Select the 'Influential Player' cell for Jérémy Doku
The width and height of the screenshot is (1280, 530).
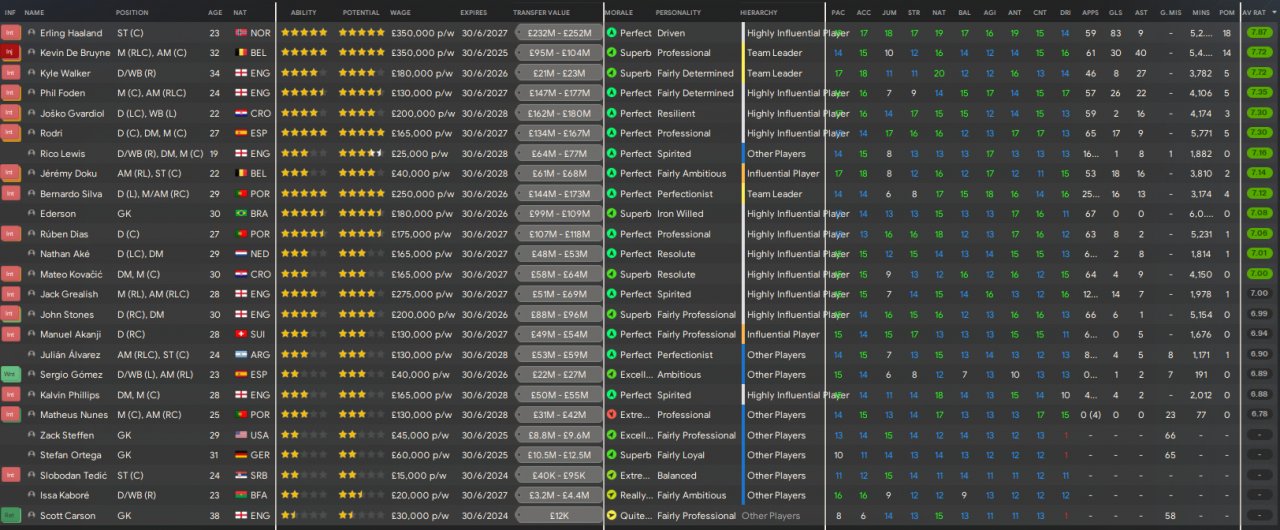tap(783, 174)
